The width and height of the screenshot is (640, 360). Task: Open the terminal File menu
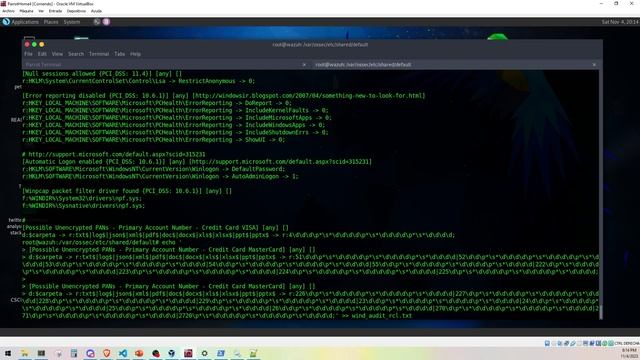coord(29,54)
